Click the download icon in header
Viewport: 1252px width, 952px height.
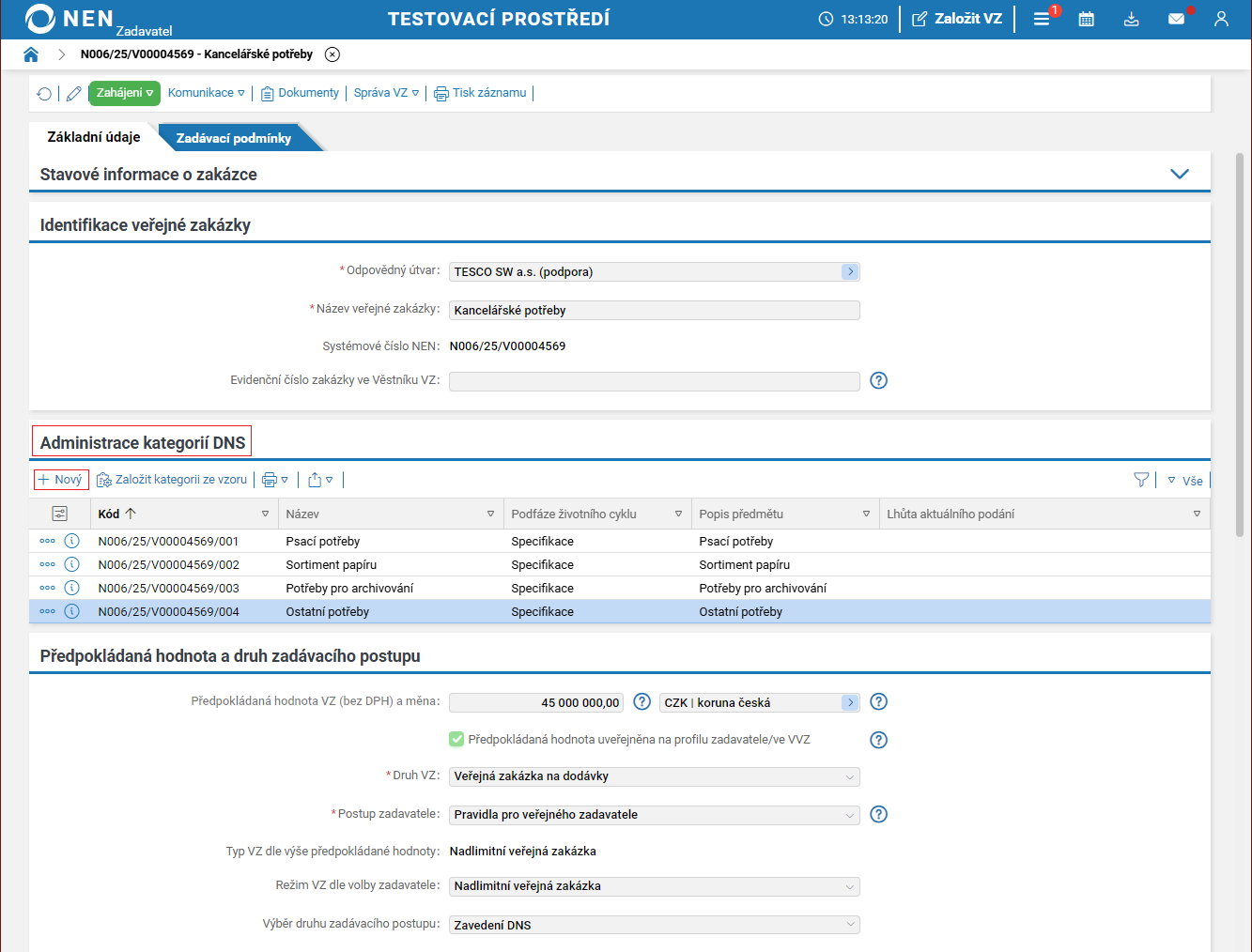click(1131, 19)
